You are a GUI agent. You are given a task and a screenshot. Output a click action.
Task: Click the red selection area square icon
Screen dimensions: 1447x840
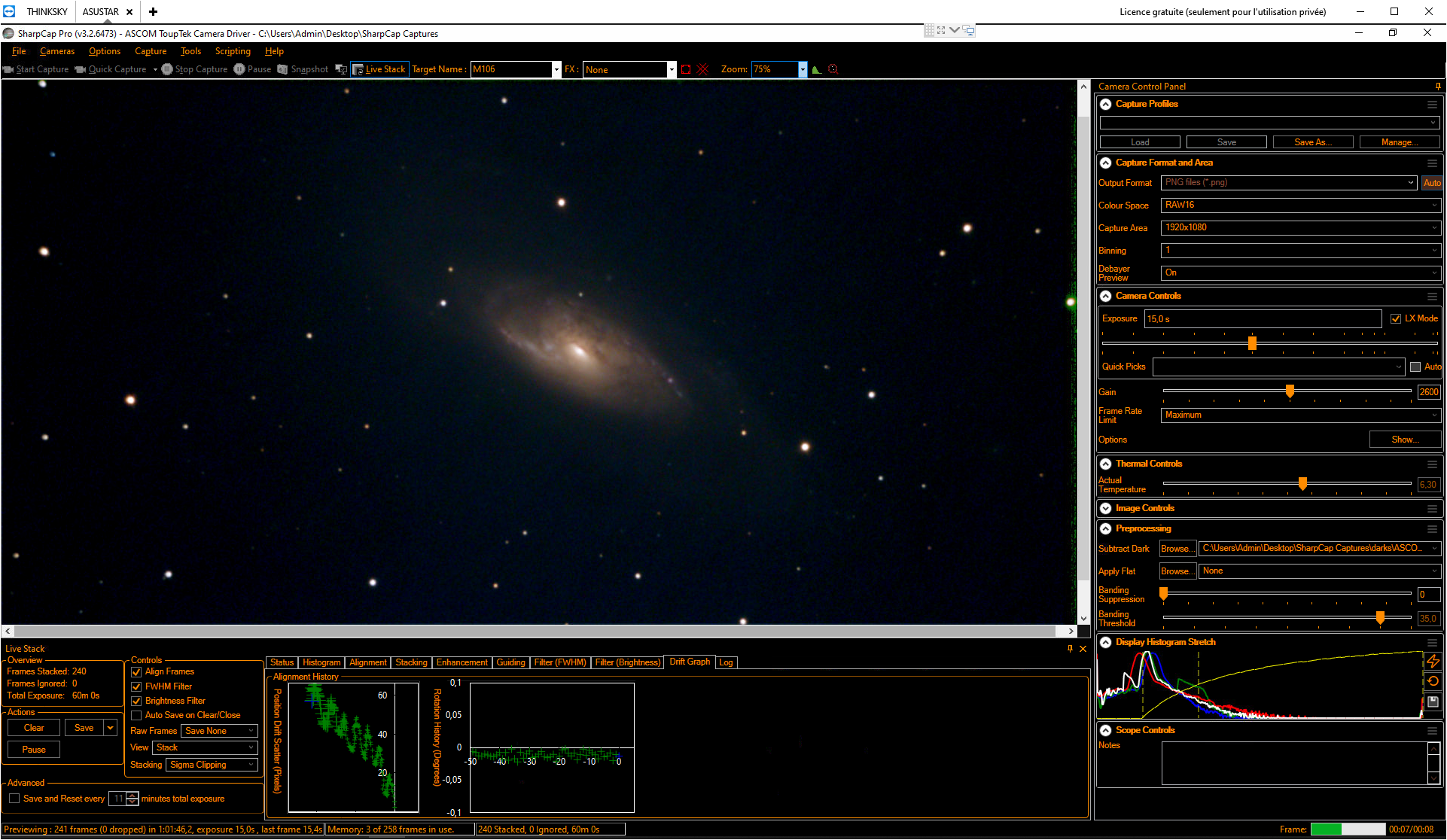[x=686, y=69]
